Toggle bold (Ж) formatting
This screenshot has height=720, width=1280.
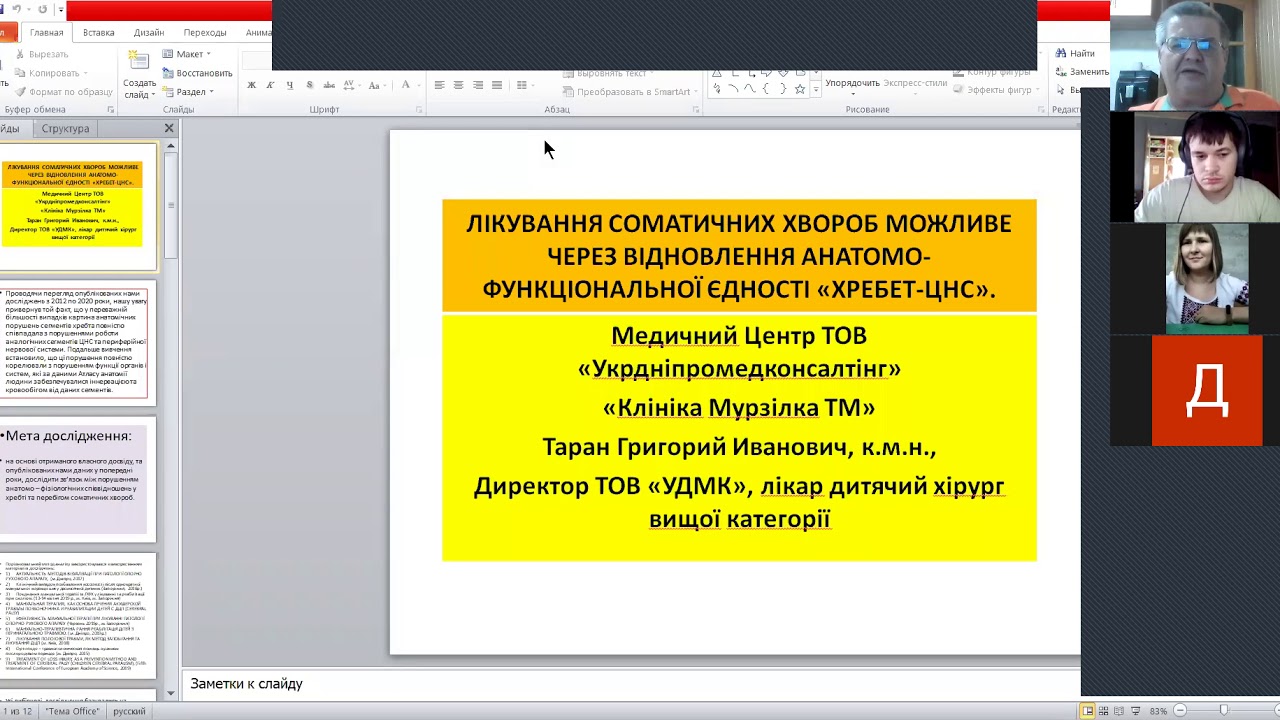pyautogui.click(x=251, y=85)
